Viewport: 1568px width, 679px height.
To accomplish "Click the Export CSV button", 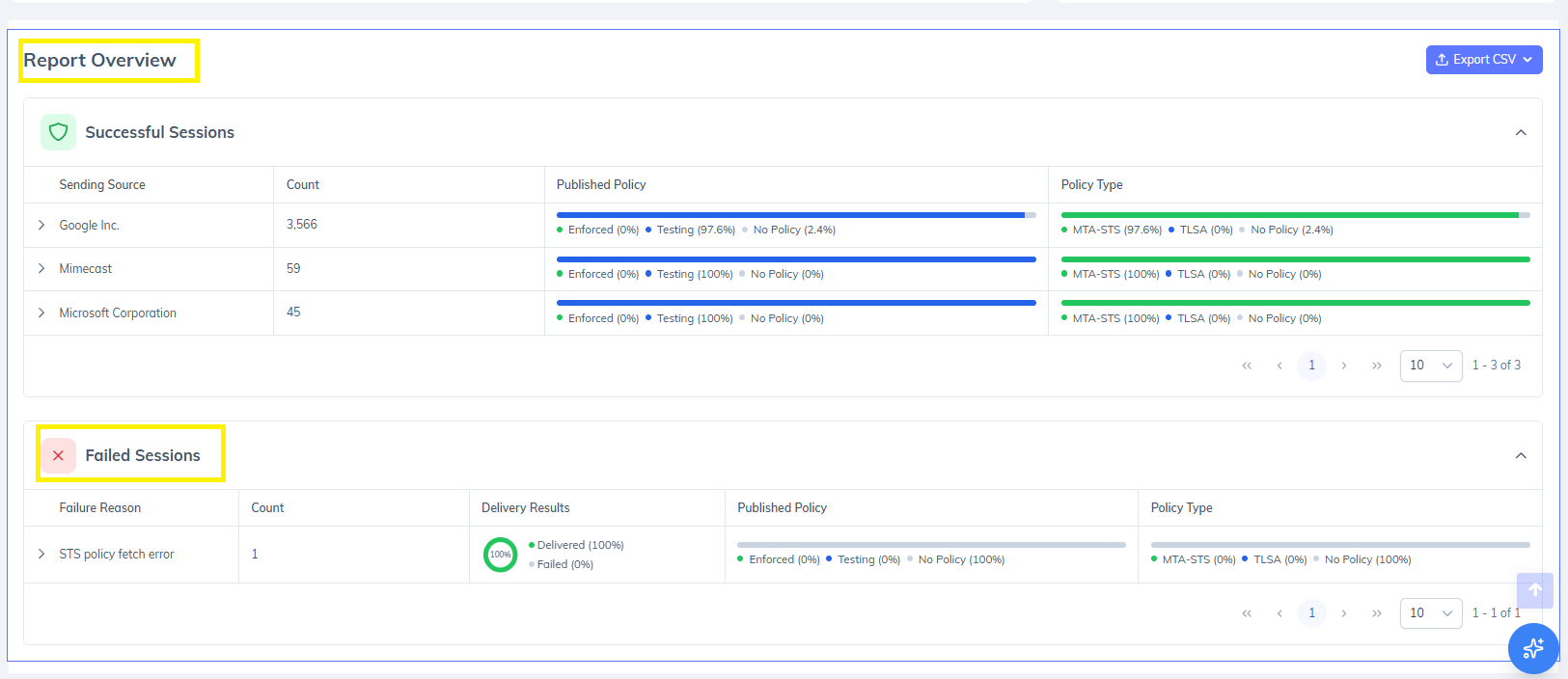I will tap(1484, 60).
